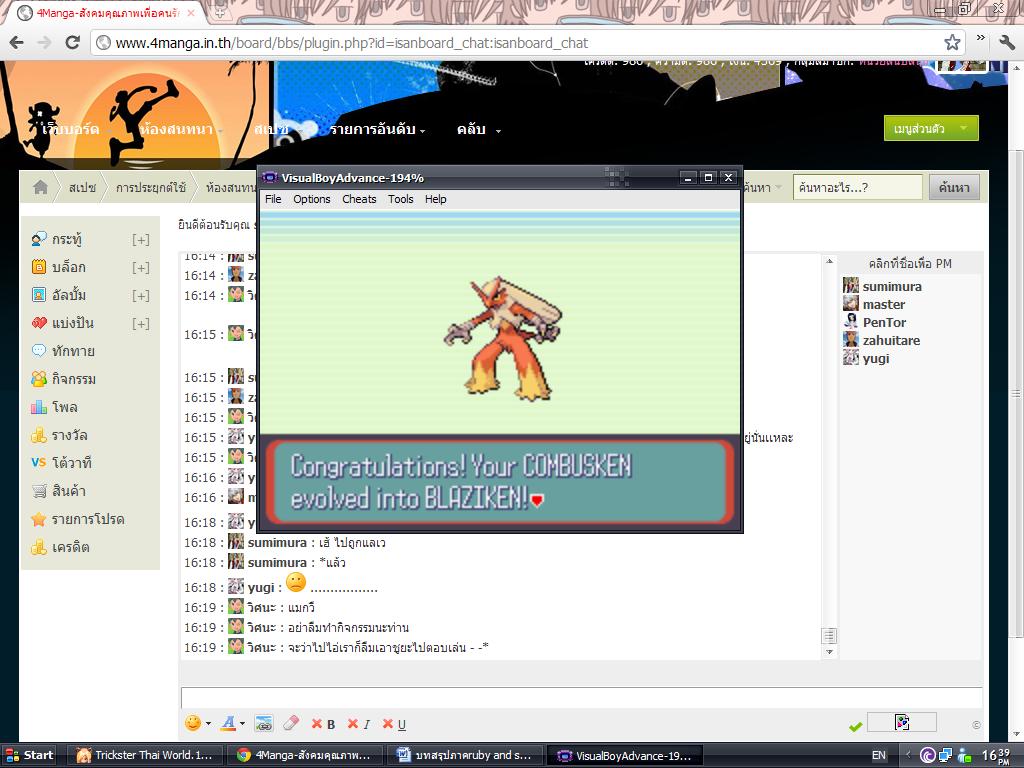The width and height of the screenshot is (1024, 768).
Task: Open รายการโปรด star icon in sidebar
Action: [x=39, y=519]
